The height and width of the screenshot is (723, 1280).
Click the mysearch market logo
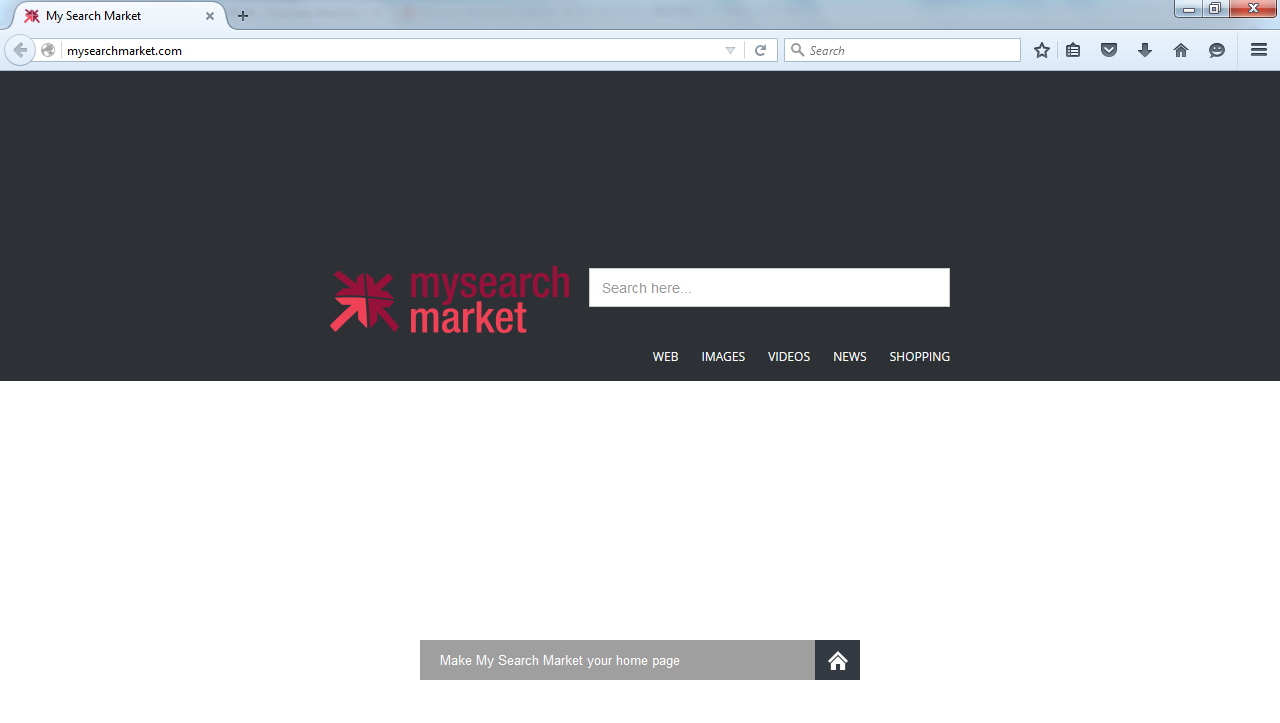point(450,299)
